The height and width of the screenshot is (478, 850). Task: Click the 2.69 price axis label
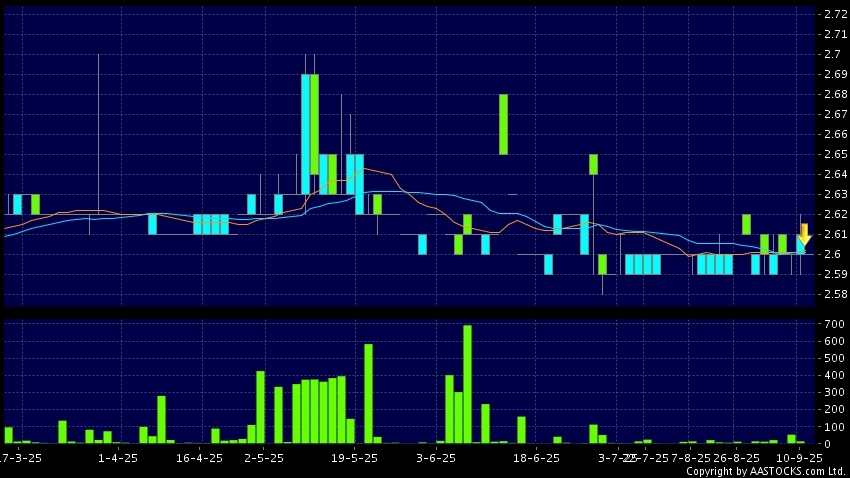[x=835, y=74]
